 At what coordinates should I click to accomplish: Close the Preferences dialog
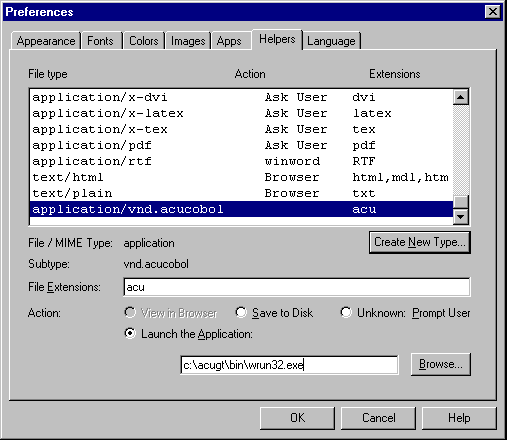click(x=493, y=12)
